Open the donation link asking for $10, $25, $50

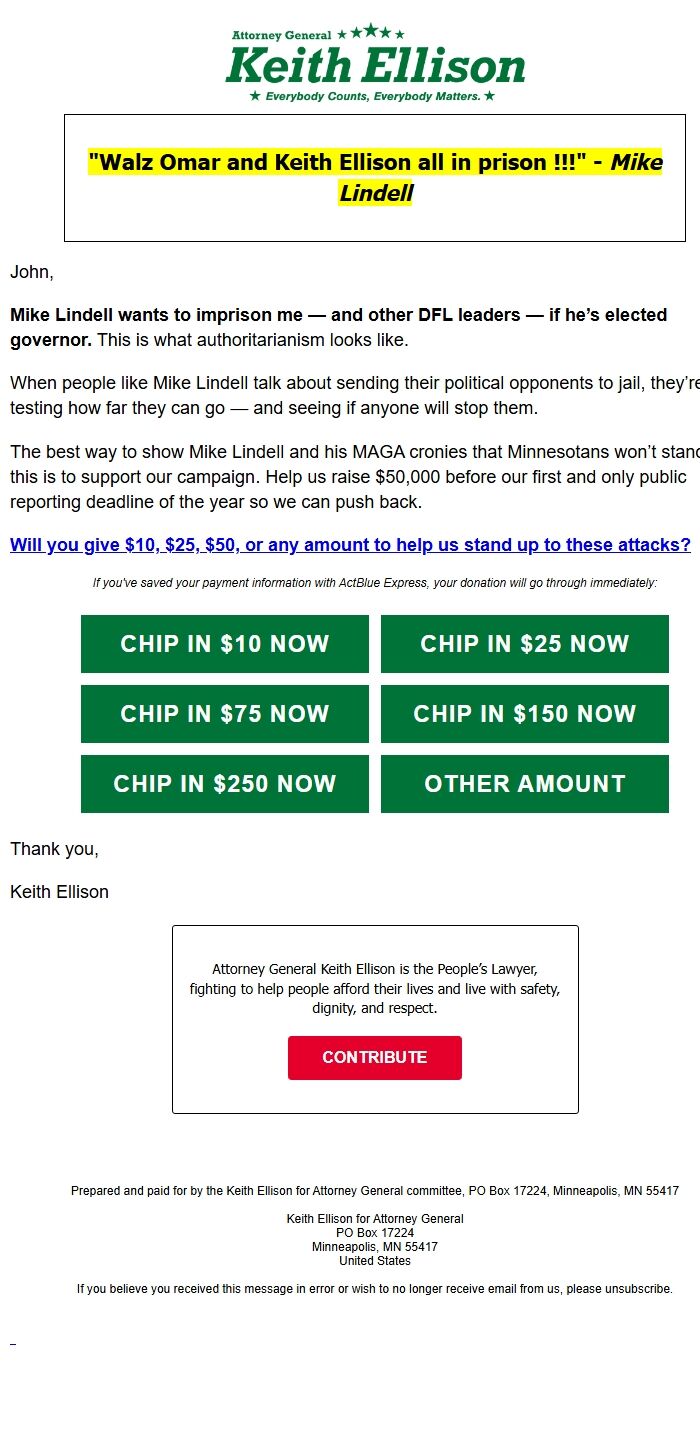pyautogui.click(x=350, y=544)
